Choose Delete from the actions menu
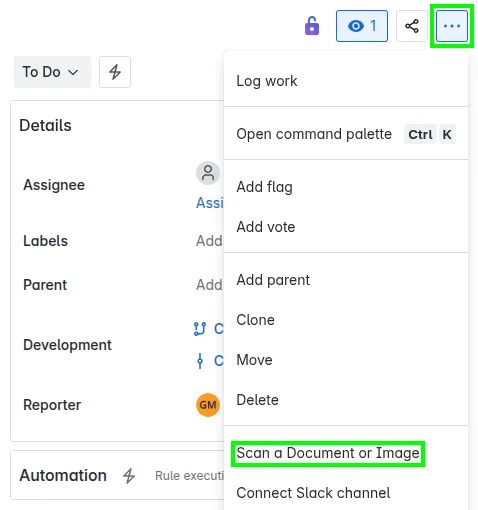This screenshot has height=510, width=478. [x=346, y=400]
